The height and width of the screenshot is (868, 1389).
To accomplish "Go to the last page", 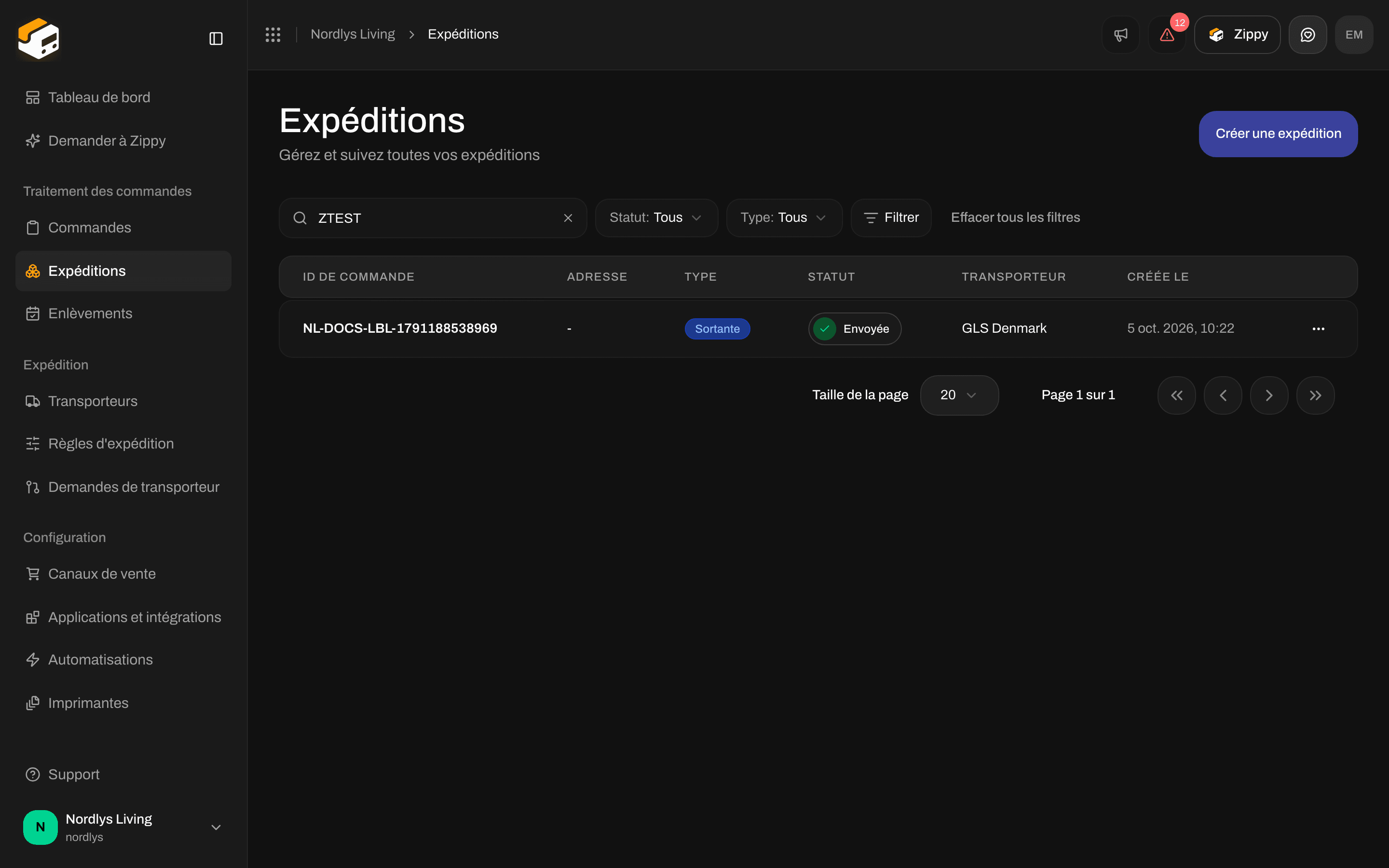I will pyautogui.click(x=1315, y=395).
